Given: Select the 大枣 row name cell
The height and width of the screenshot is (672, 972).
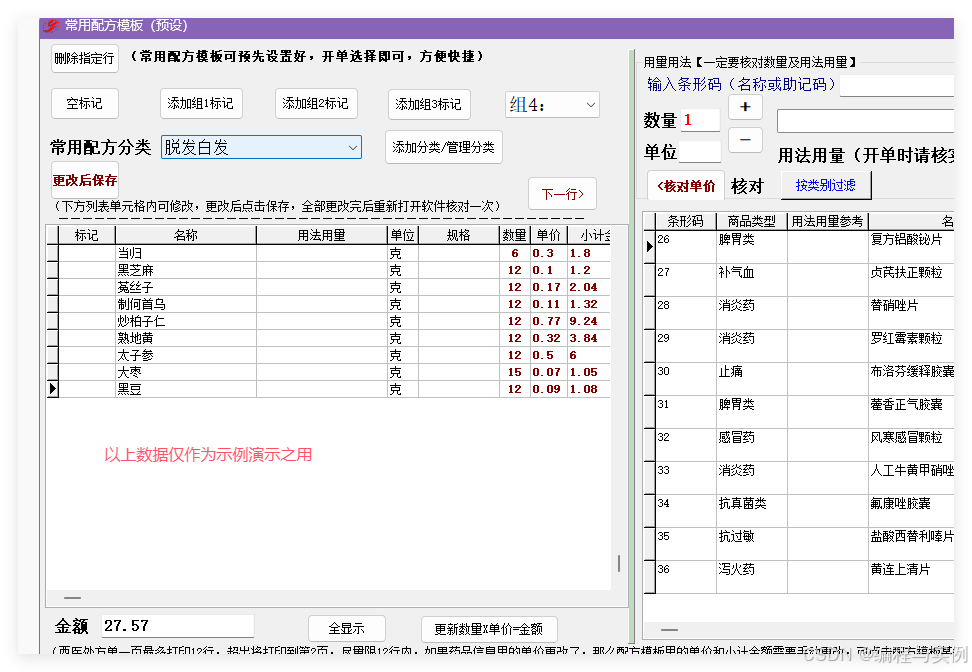Looking at the screenshot, I should [x=185, y=373].
